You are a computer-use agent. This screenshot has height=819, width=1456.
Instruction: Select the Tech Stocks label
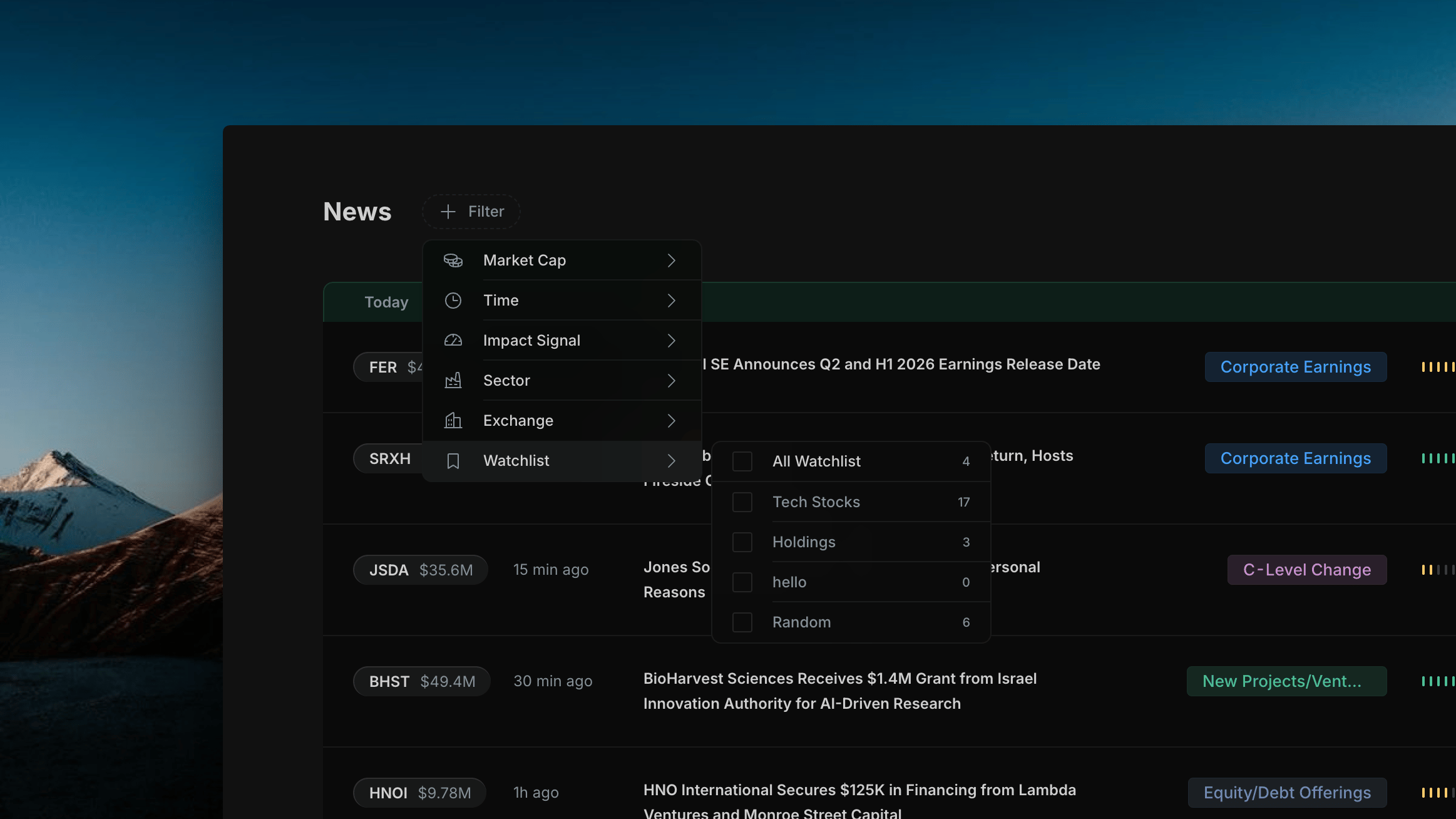pyautogui.click(x=816, y=502)
